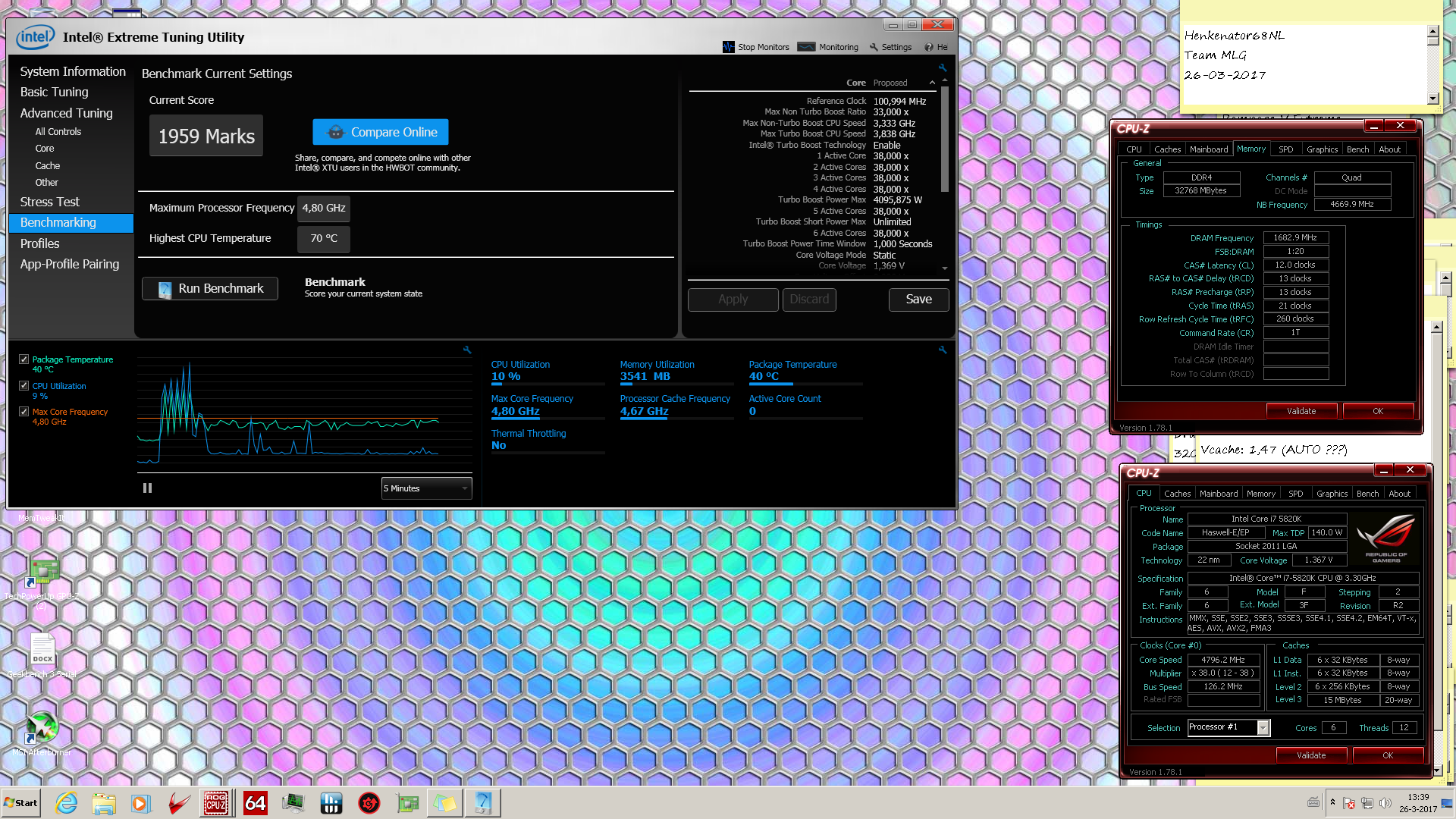Open the 5 Minutes time range dropdown
1456x819 pixels.
pyautogui.click(x=426, y=488)
